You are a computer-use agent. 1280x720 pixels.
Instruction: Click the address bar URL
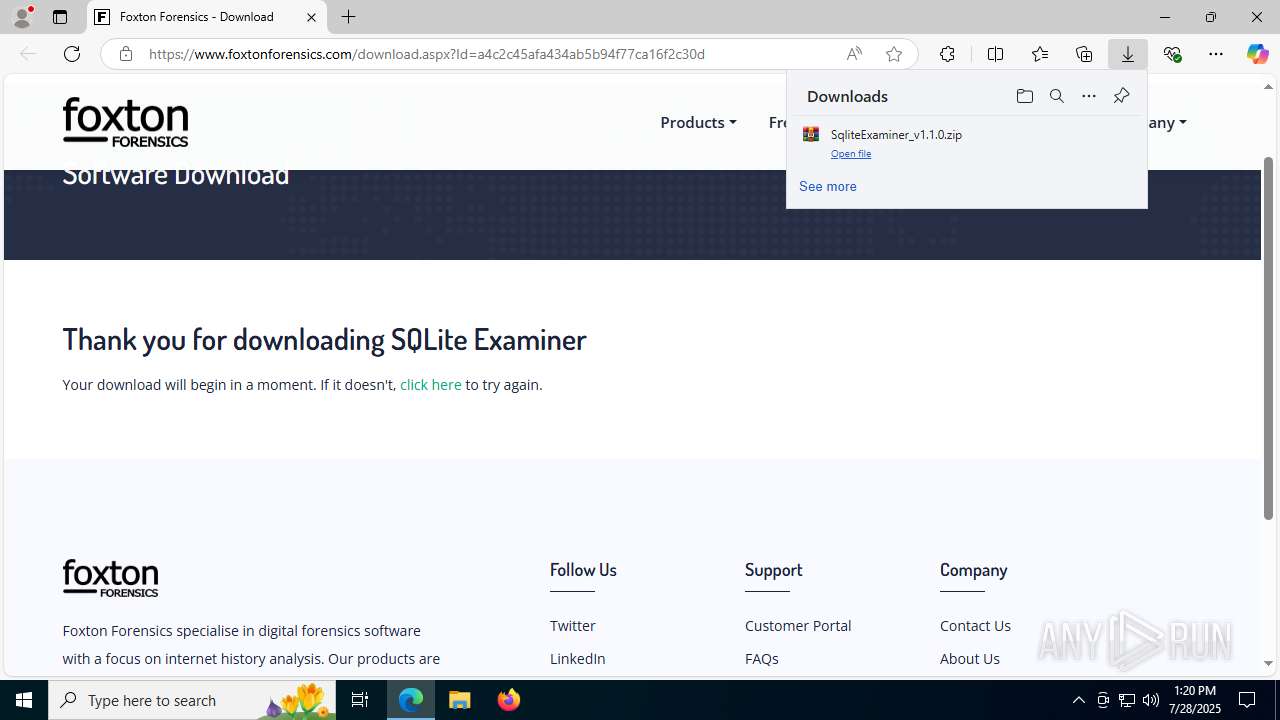427,54
